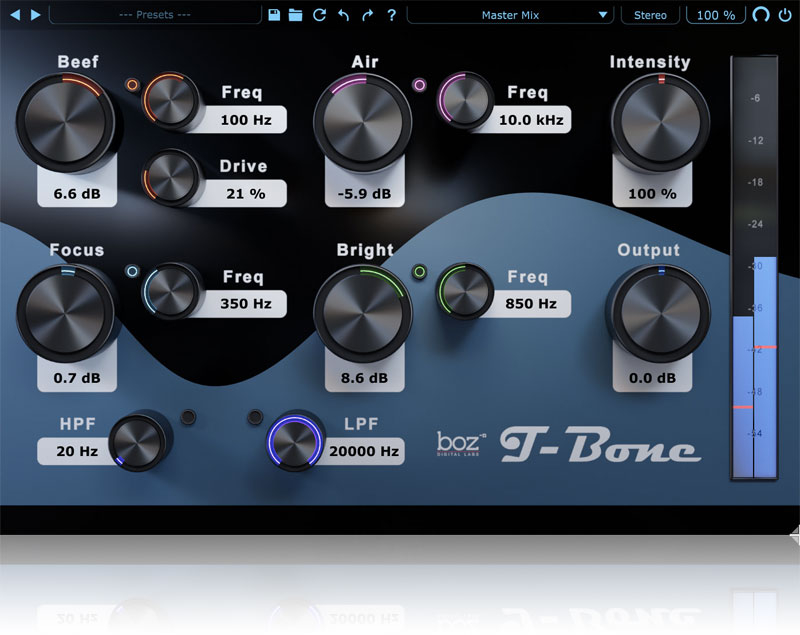The width and height of the screenshot is (800, 635).
Task: Click the save preset floppy disk icon
Action: (x=274, y=15)
